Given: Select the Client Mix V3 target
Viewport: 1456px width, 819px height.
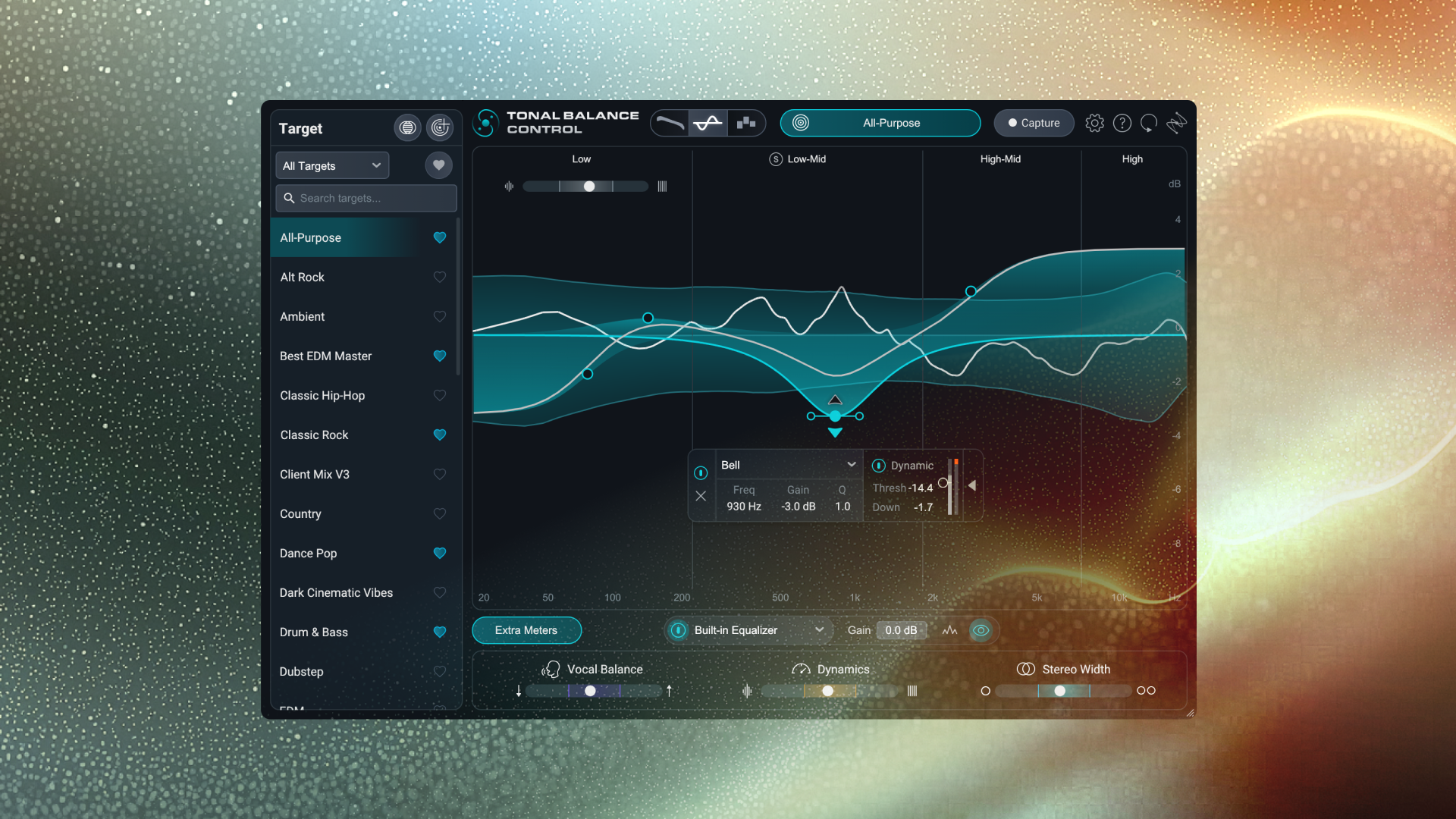Looking at the screenshot, I should coord(364,474).
